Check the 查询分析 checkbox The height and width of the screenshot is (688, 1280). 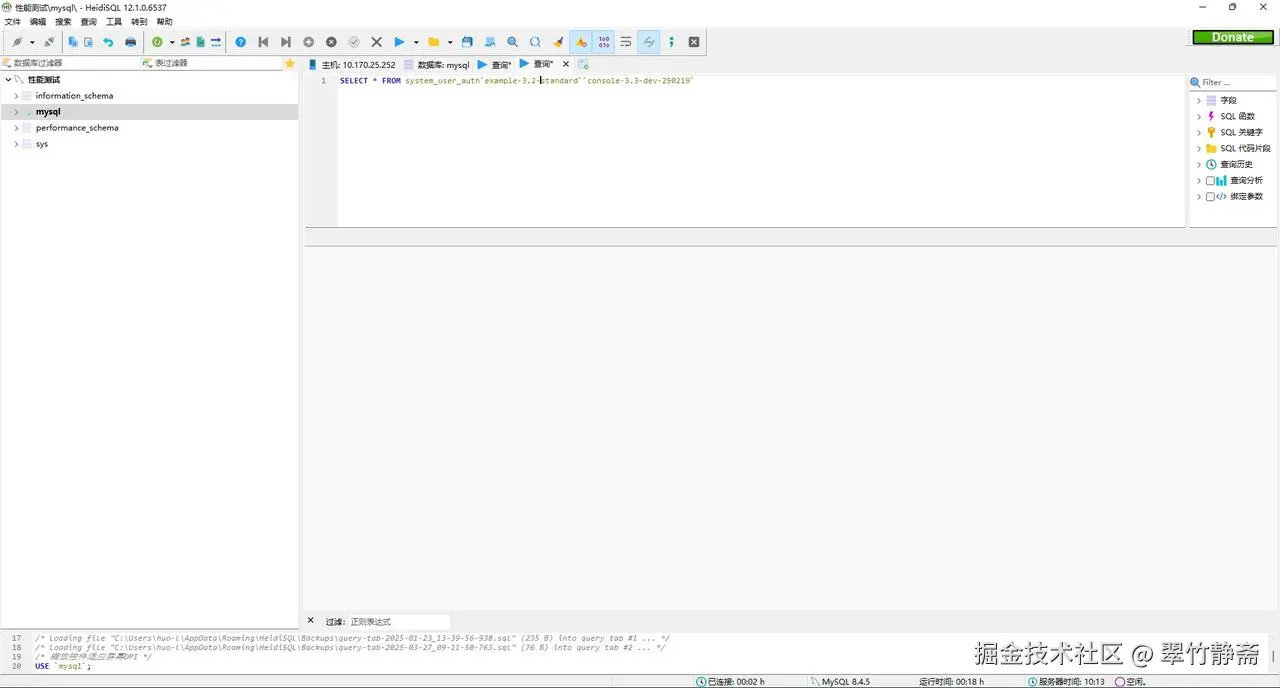coord(1210,181)
